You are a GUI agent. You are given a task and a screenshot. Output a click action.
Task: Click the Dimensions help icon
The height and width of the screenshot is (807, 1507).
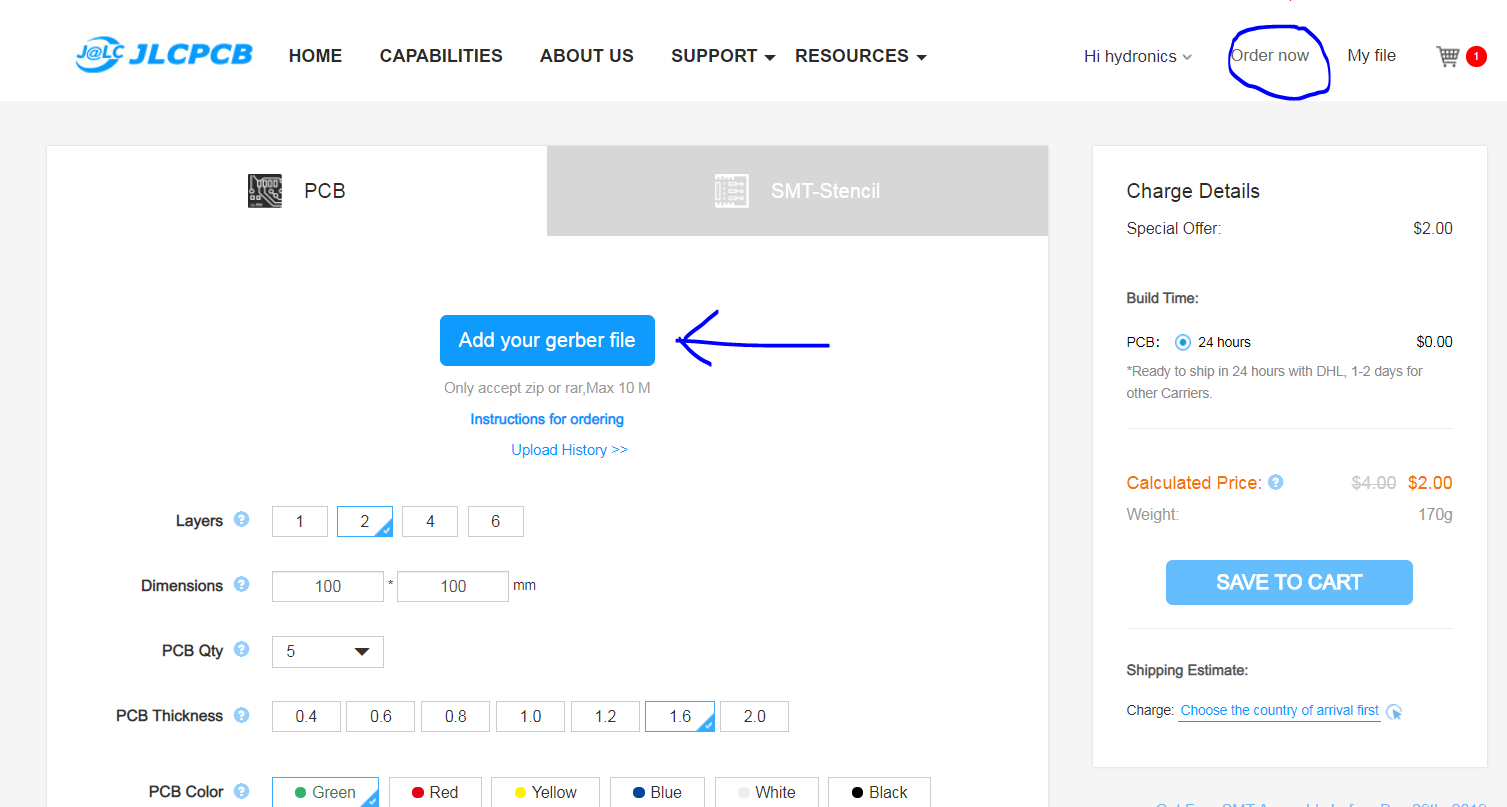click(x=241, y=584)
